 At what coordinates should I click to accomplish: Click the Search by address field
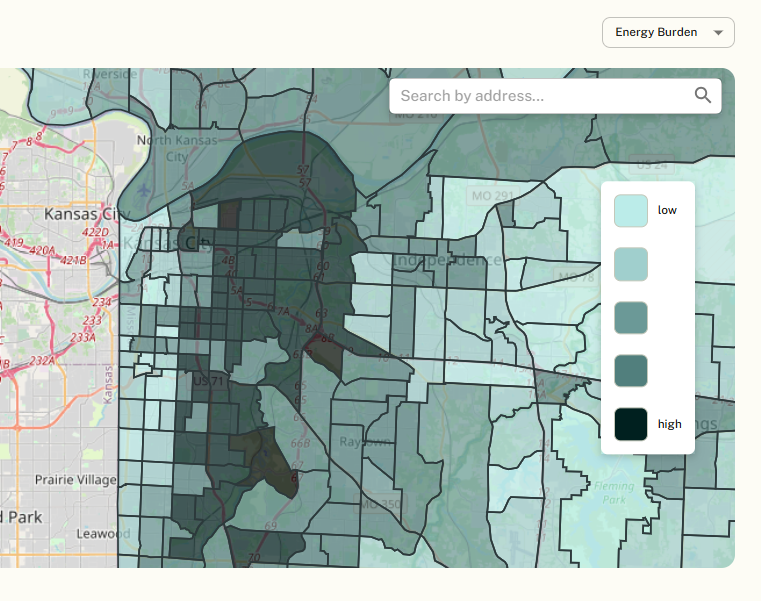(x=555, y=96)
